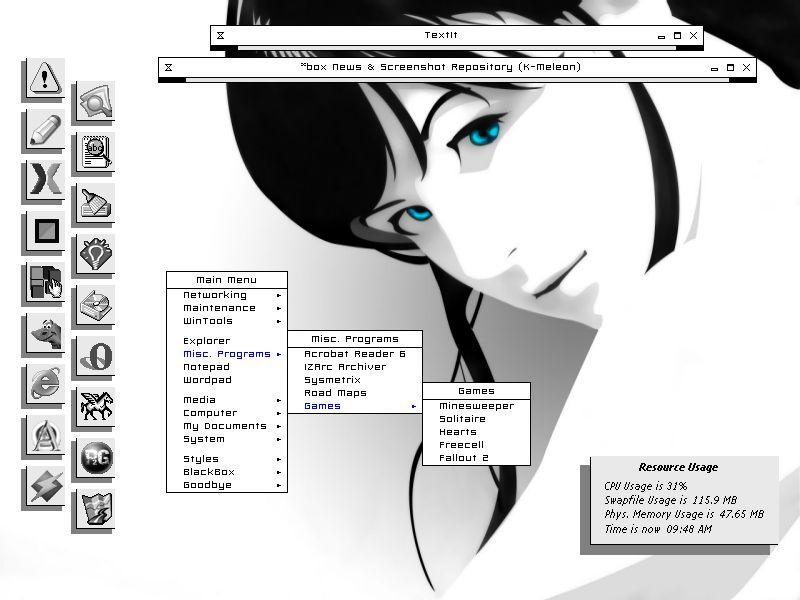Open the CD drive shortcut icon
The height and width of the screenshot is (600, 800).
tap(95, 305)
